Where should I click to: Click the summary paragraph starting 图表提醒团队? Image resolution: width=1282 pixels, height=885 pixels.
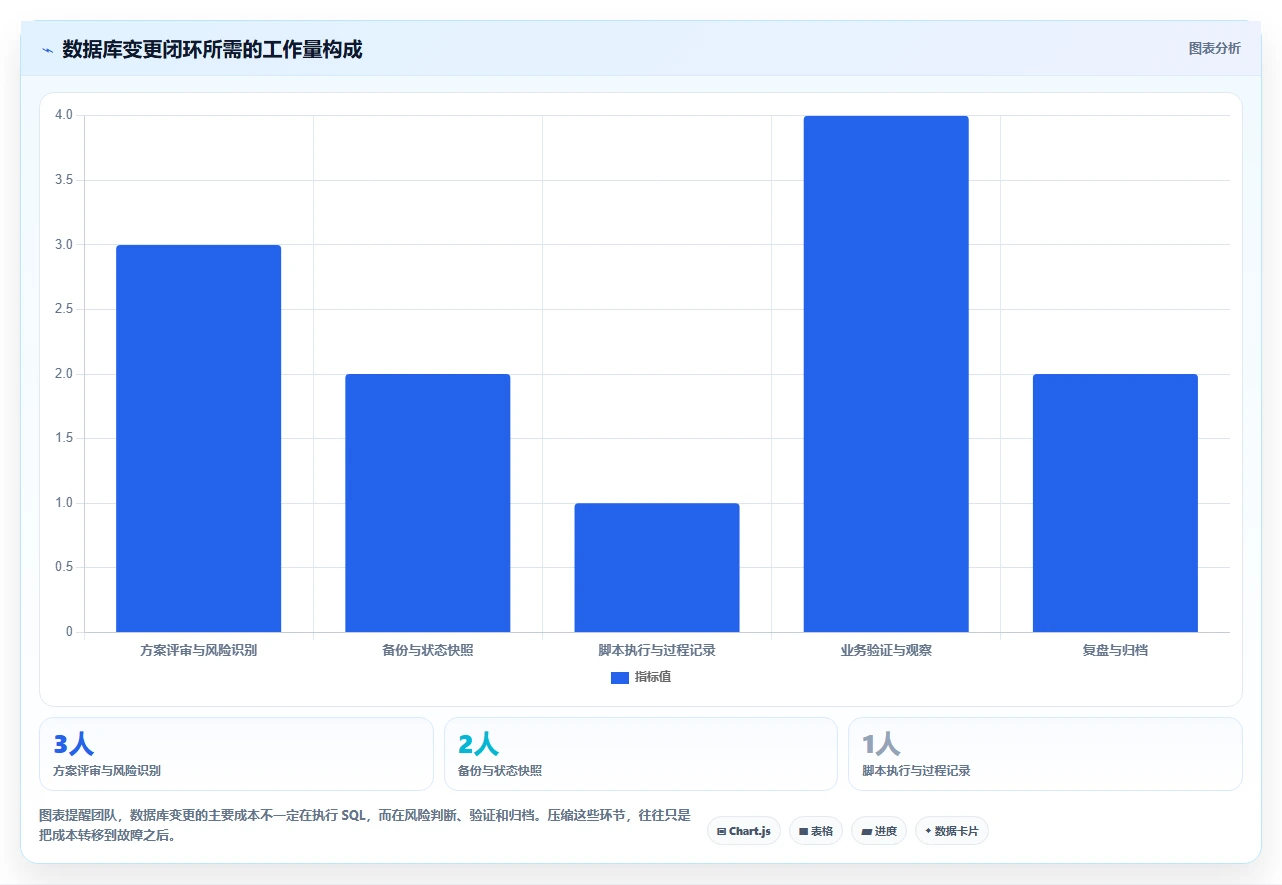(x=365, y=825)
